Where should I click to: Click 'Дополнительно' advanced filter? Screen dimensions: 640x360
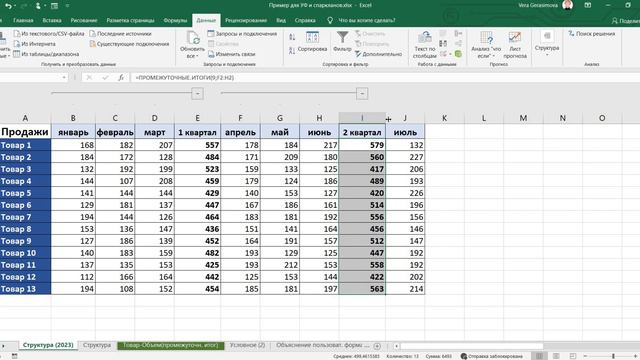coord(378,54)
